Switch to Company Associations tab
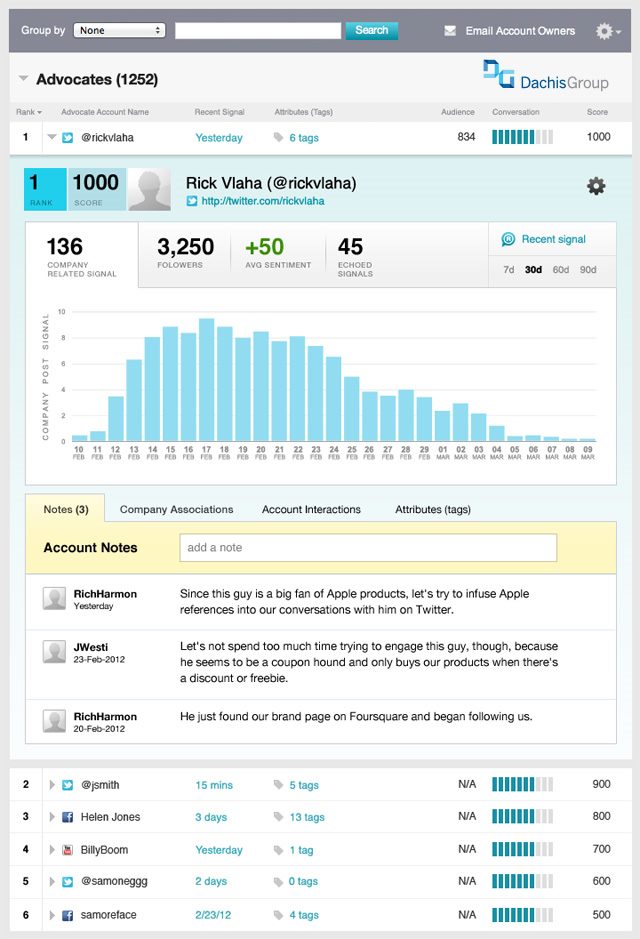Viewport: 640px width, 939px height. point(177,510)
